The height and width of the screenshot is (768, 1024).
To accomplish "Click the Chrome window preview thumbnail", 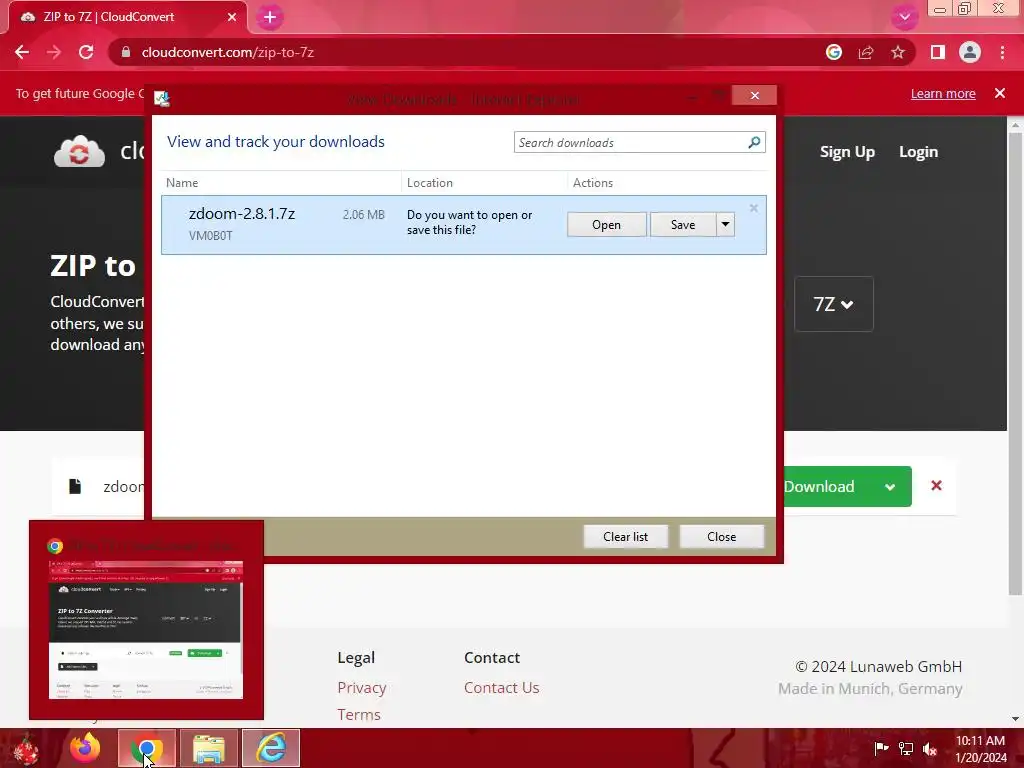I will click(146, 630).
